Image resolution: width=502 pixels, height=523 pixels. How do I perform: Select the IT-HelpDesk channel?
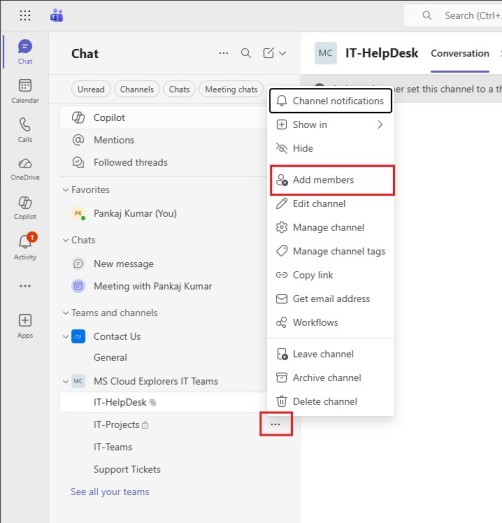pos(163,402)
